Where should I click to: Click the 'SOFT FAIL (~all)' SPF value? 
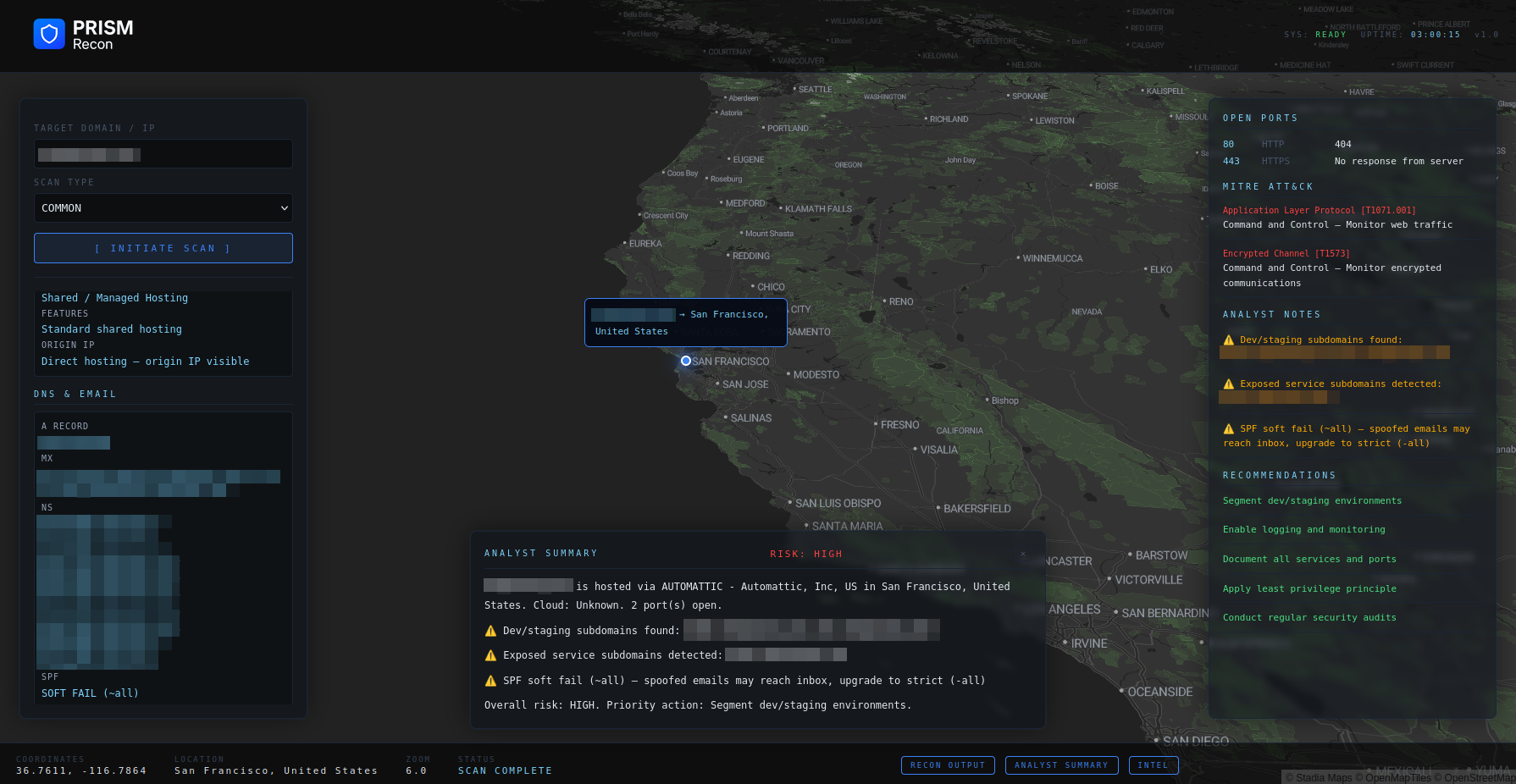(90, 693)
